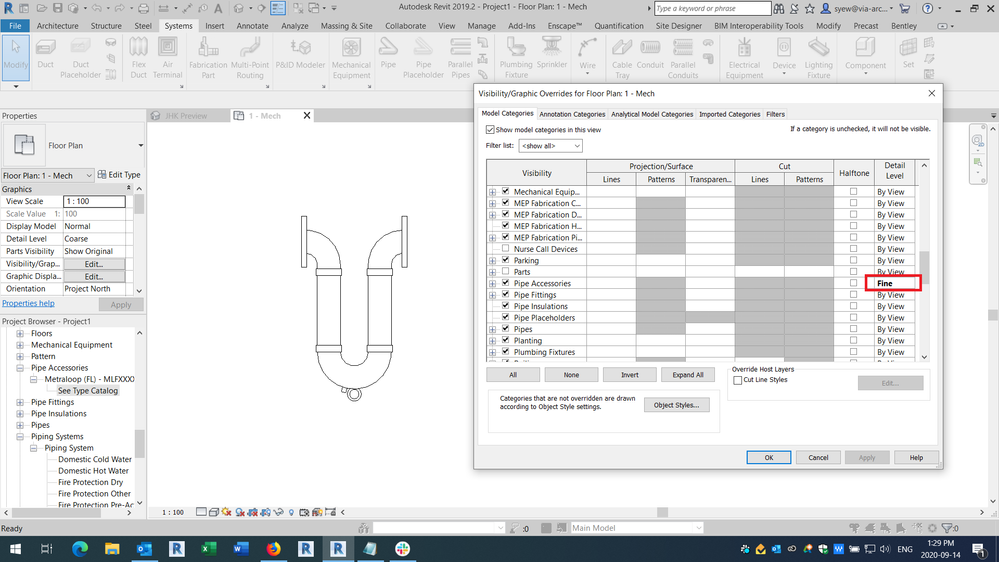Switch to the Imported Categories tab
This screenshot has width=999, height=562.
tap(729, 114)
